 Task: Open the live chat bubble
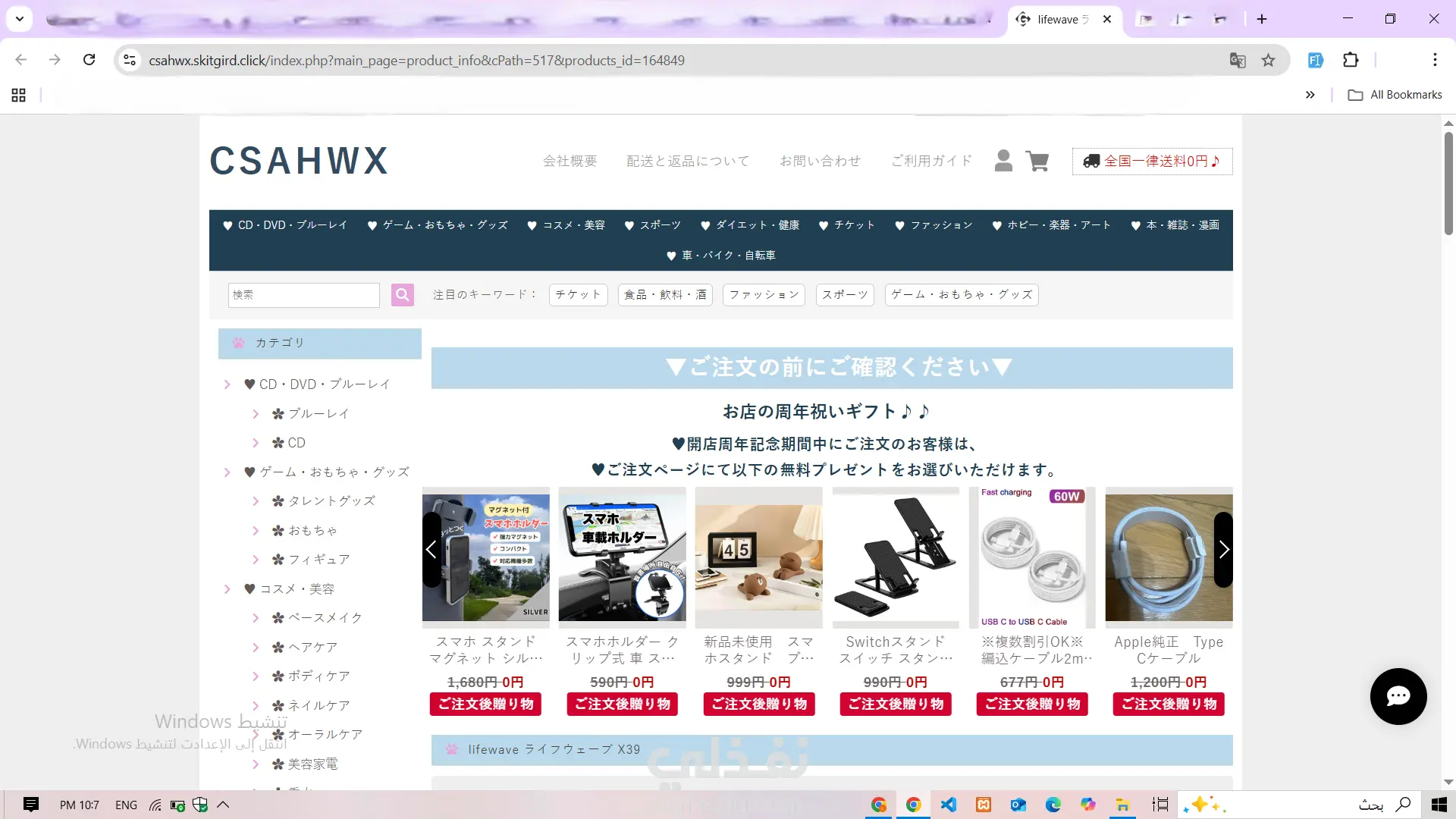(x=1398, y=696)
